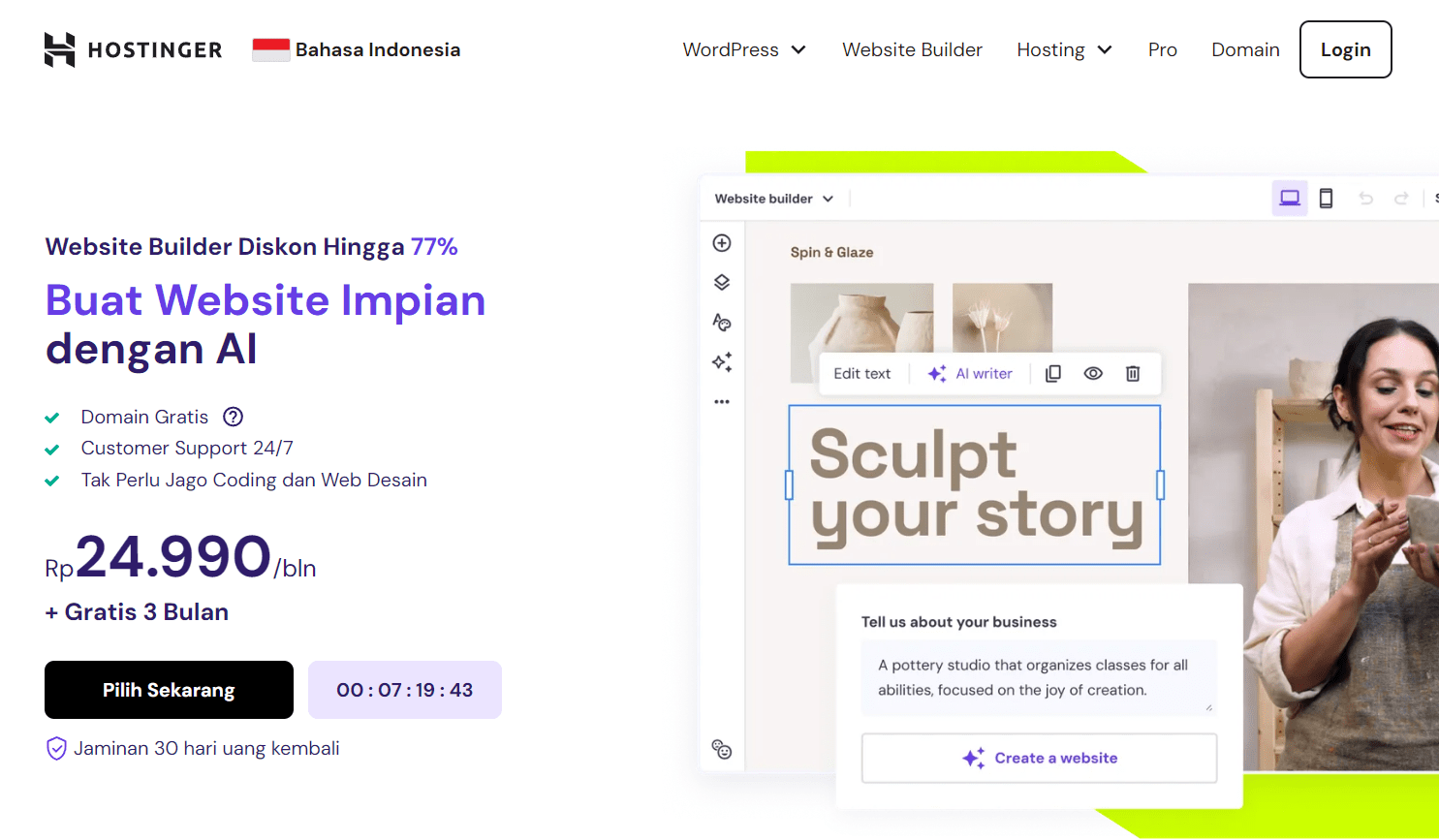
Task: Open the AI tools sparkle icon in sidebar
Action: click(722, 361)
